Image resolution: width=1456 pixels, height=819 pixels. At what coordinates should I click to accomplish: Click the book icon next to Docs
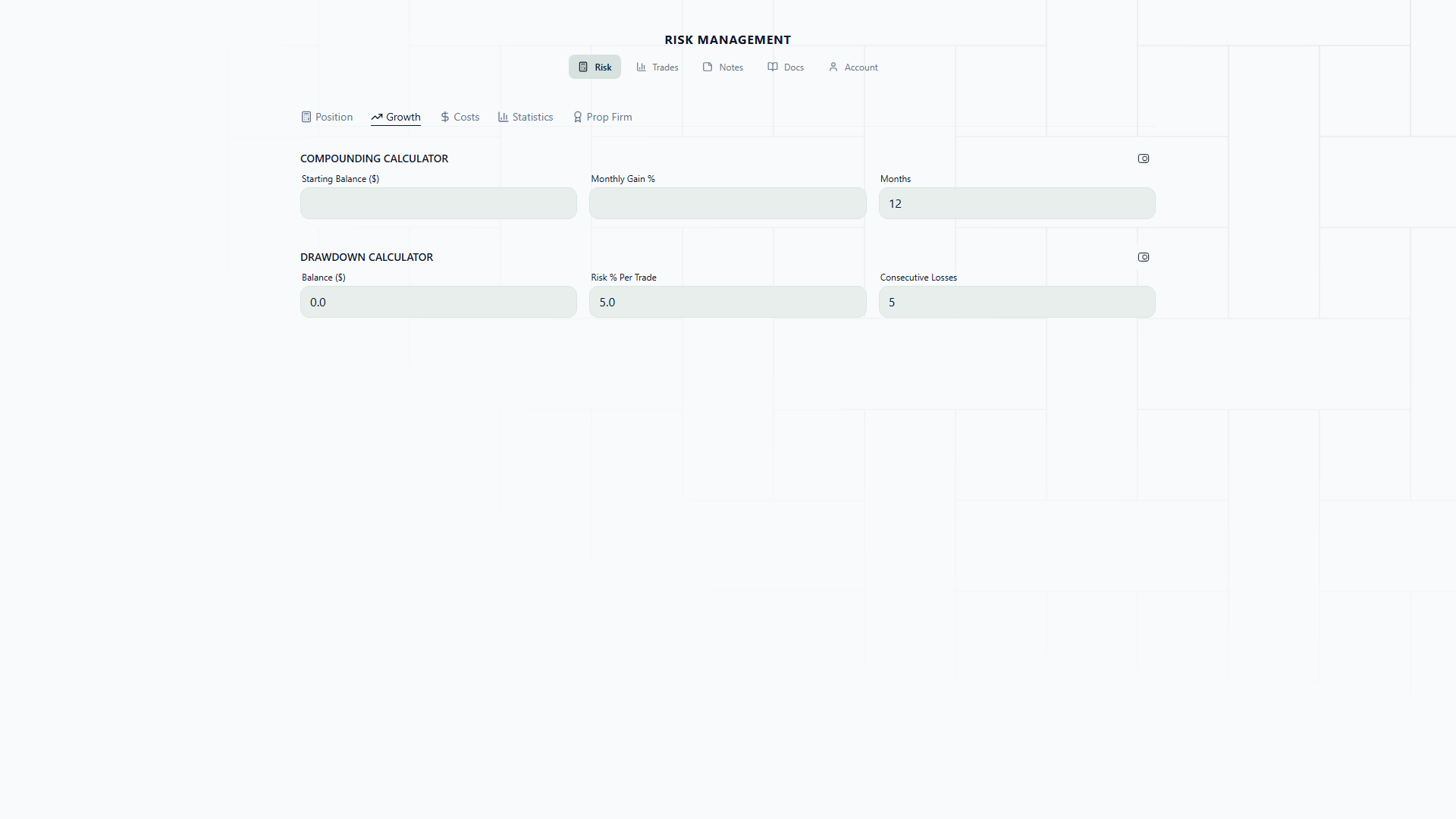pos(773,67)
